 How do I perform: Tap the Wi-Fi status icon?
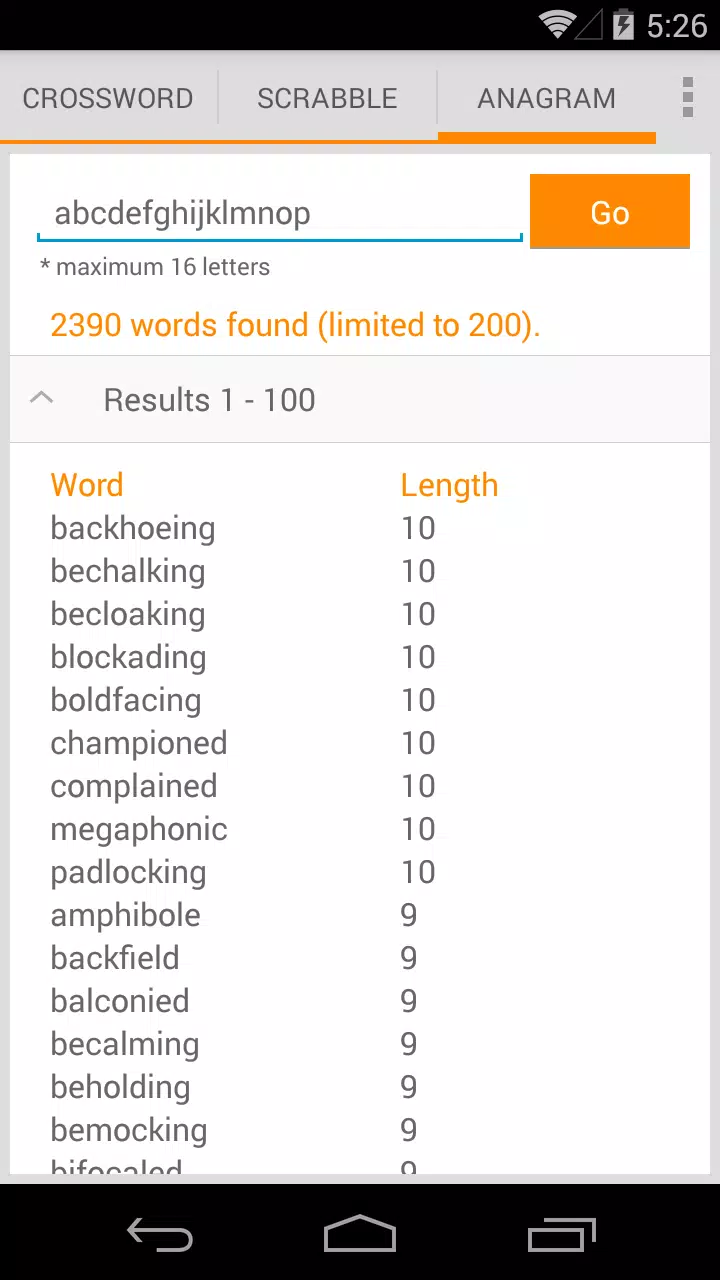point(556,24)
